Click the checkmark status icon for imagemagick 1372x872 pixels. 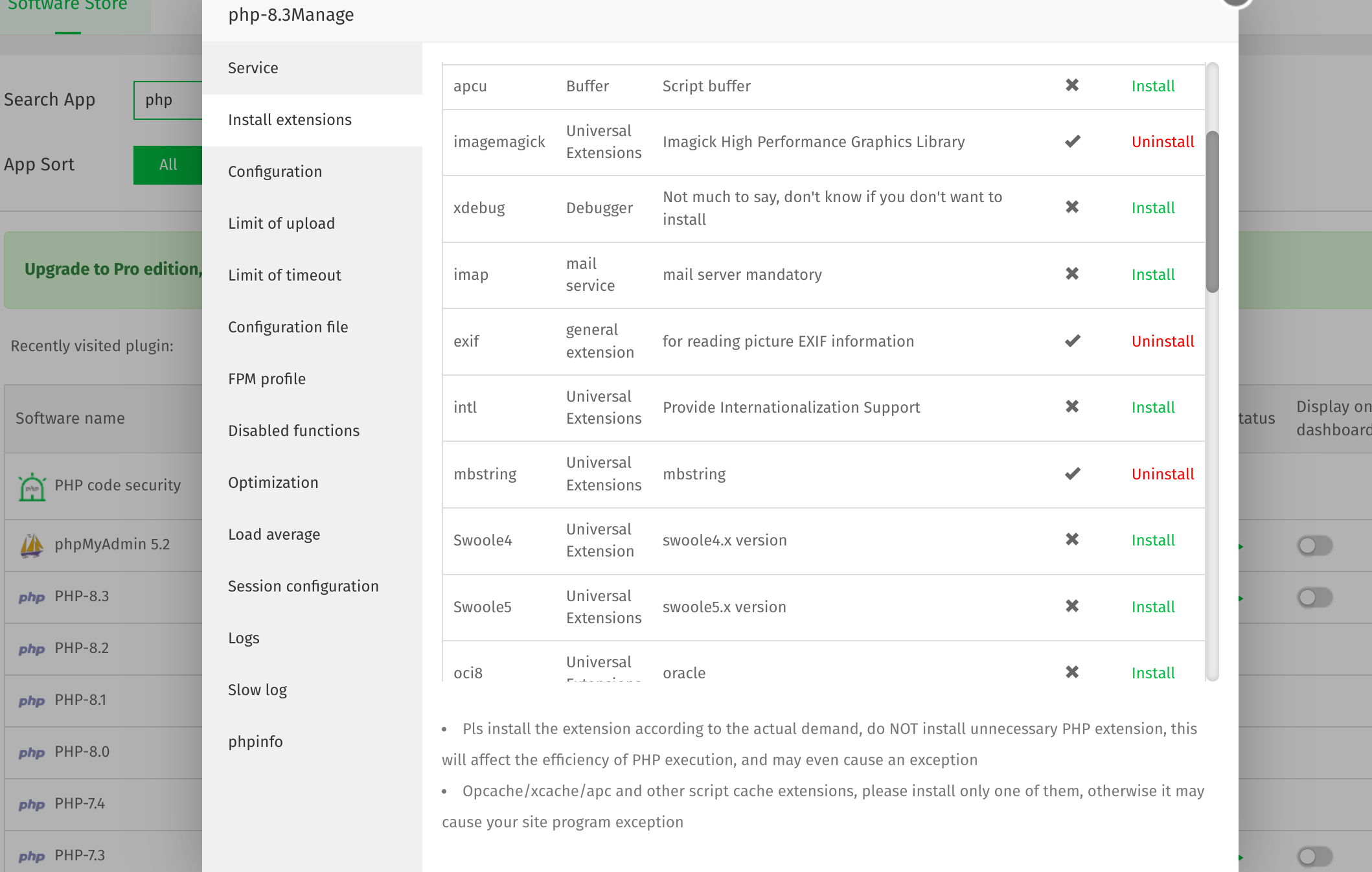pyautogui.click(x=1072, y=141)
